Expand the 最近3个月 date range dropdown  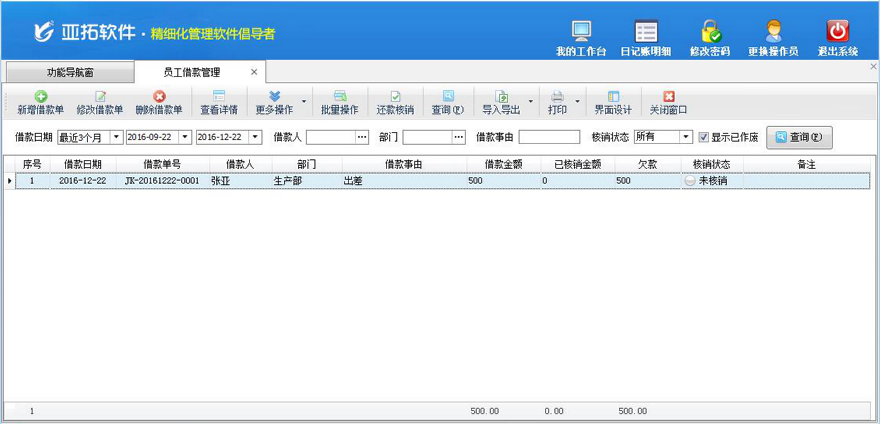[x=115, y=137]
